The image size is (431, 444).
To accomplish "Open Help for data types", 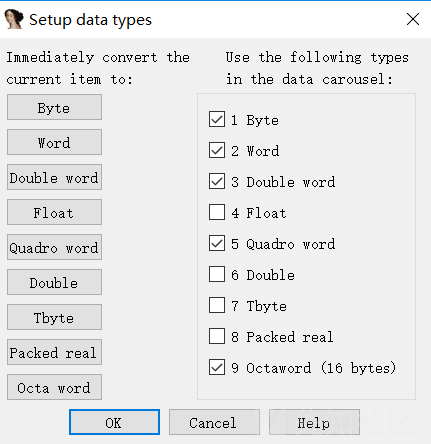I will coord(314,422).
